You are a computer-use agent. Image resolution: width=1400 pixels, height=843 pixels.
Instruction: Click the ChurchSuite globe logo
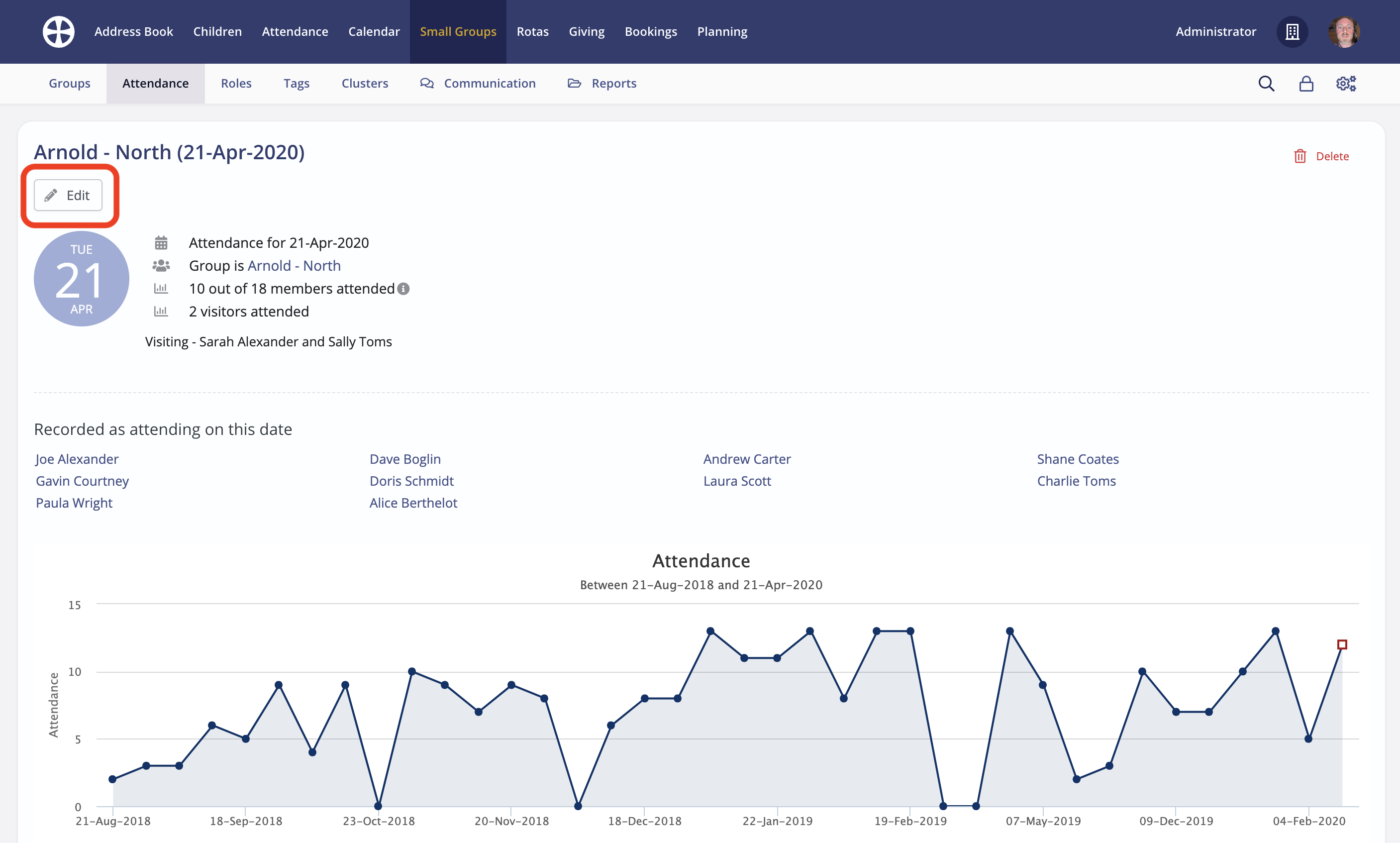click(x=59, y=32)
